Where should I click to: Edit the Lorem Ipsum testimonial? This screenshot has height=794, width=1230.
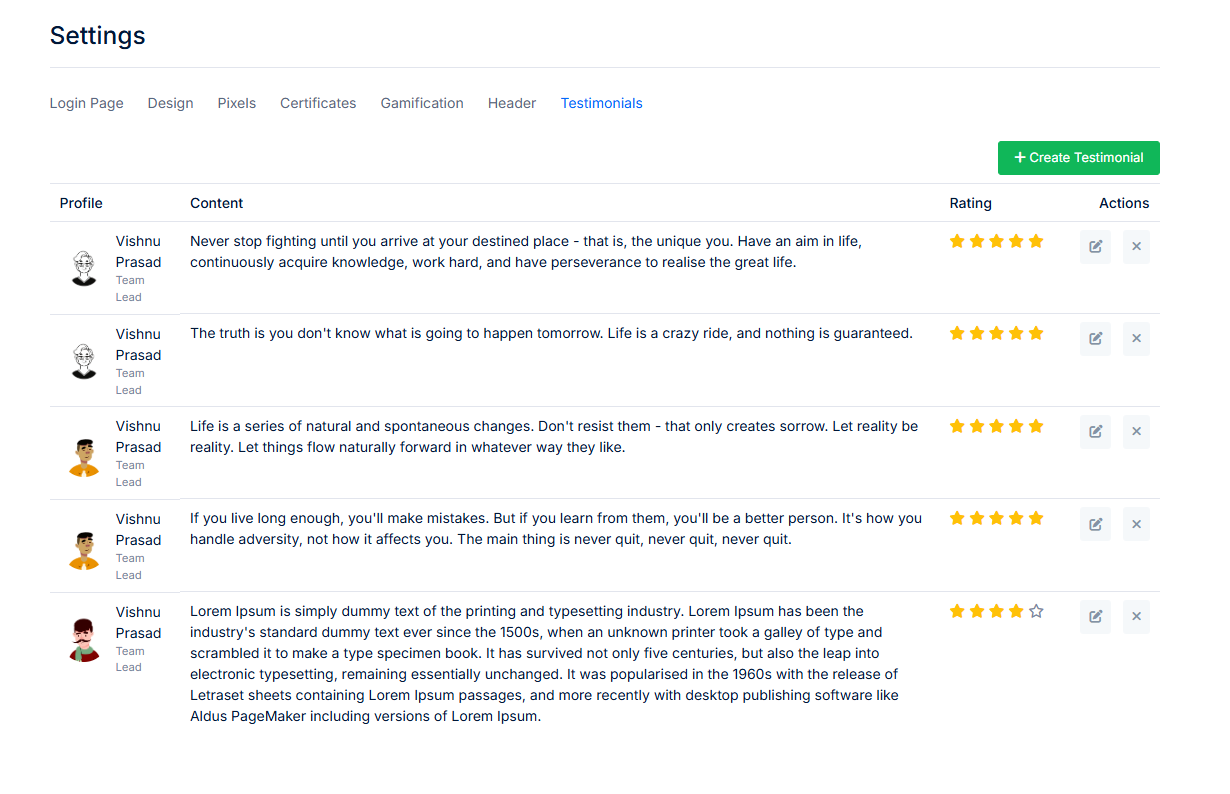pyautogui.click(x=1095, y=617)
